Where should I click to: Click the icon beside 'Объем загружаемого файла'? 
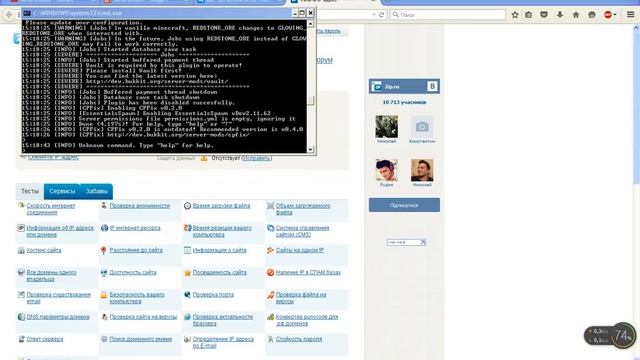270,206
